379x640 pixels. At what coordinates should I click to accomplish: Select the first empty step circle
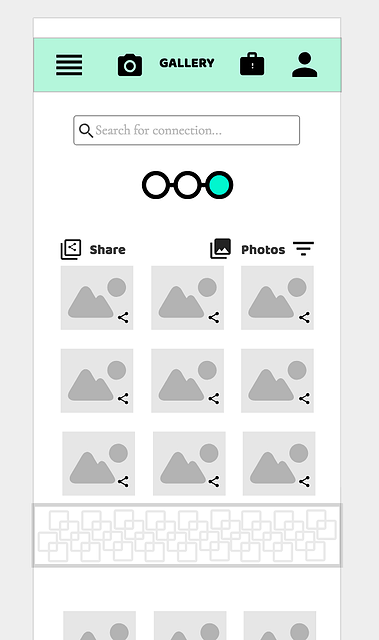pyautogui.click(x=155, y=185)
